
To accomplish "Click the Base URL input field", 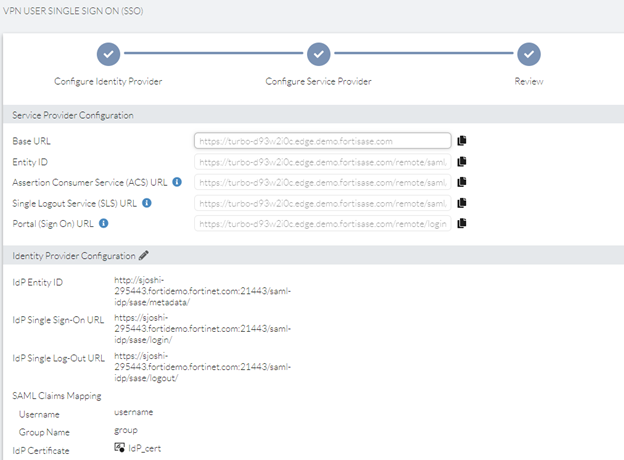I will point(323,141).
